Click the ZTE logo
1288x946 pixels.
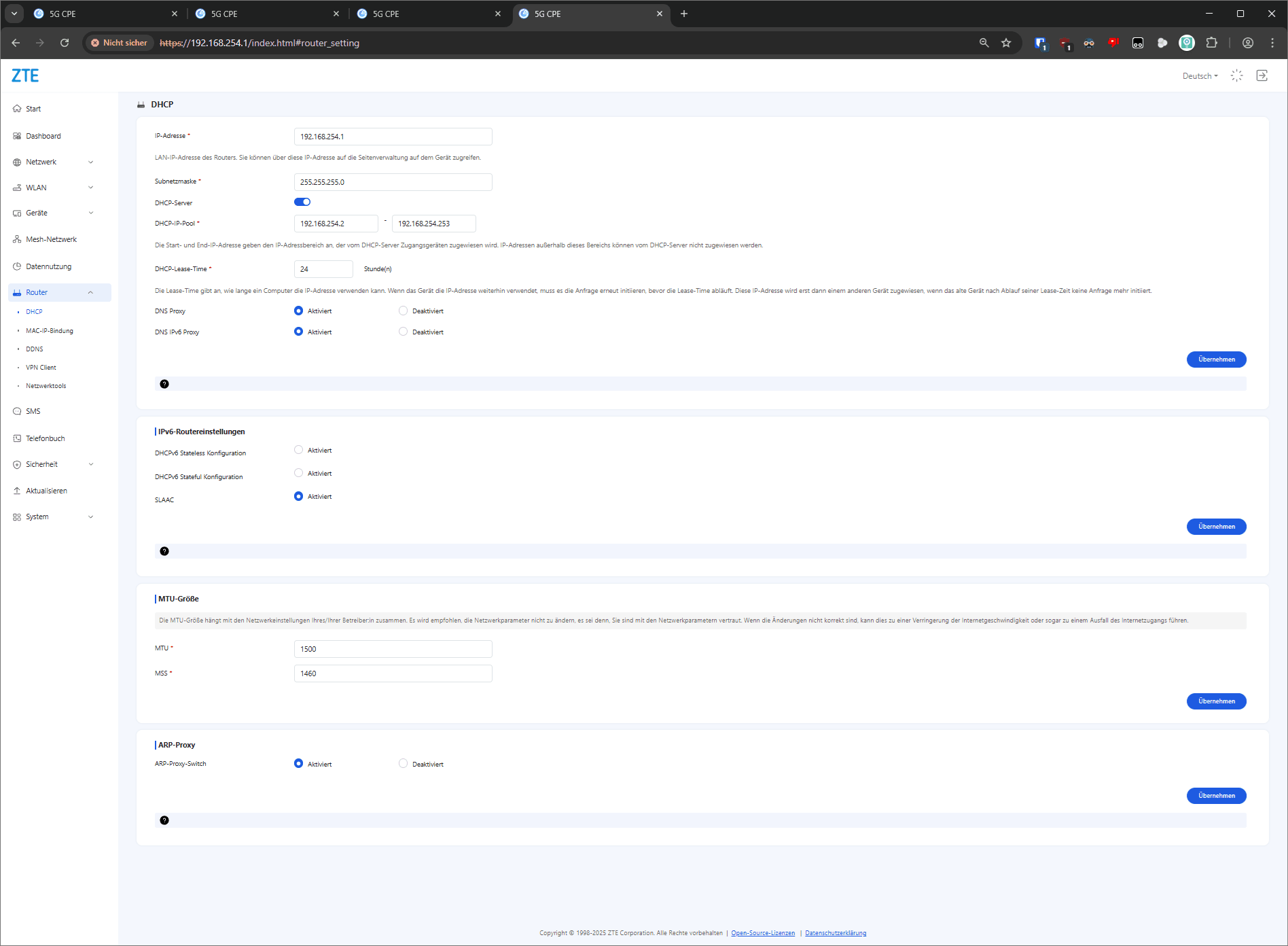click(25, 75)
